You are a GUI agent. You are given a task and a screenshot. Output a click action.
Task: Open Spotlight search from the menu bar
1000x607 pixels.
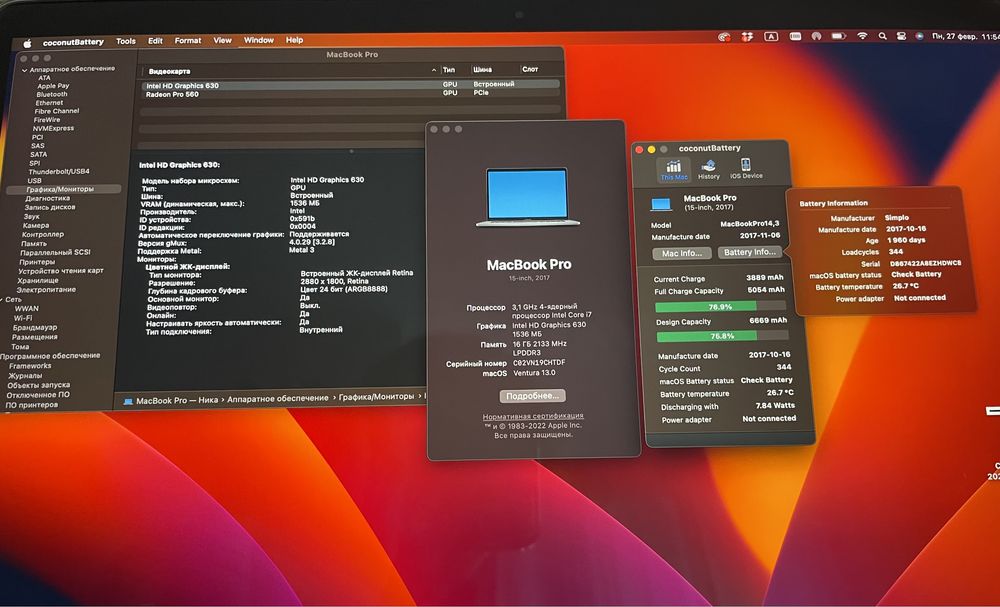point(882,36)
